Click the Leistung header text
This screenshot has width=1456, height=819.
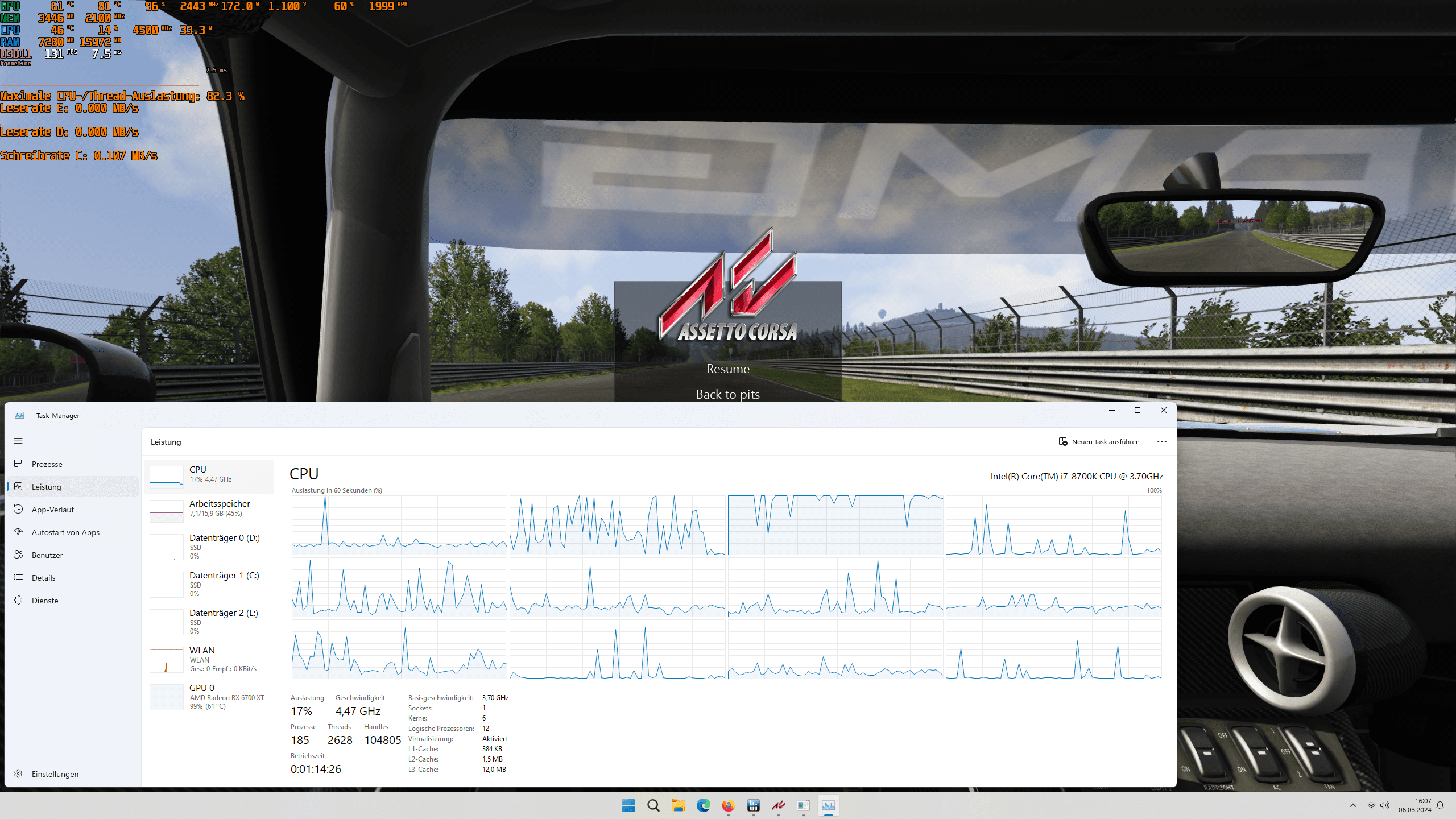[166, 442]
